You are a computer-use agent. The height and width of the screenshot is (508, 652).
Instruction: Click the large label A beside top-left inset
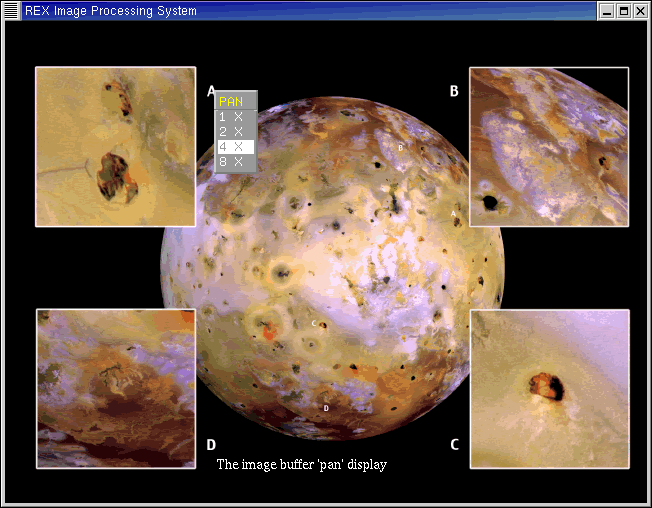click(211, 91)
